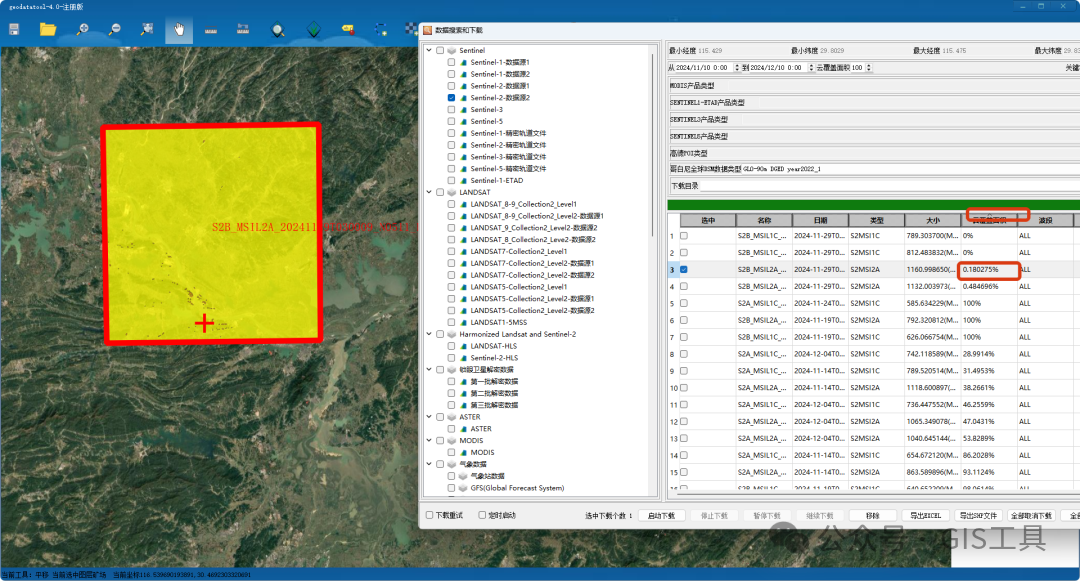Click the 启动下载 button

(661, 516)
